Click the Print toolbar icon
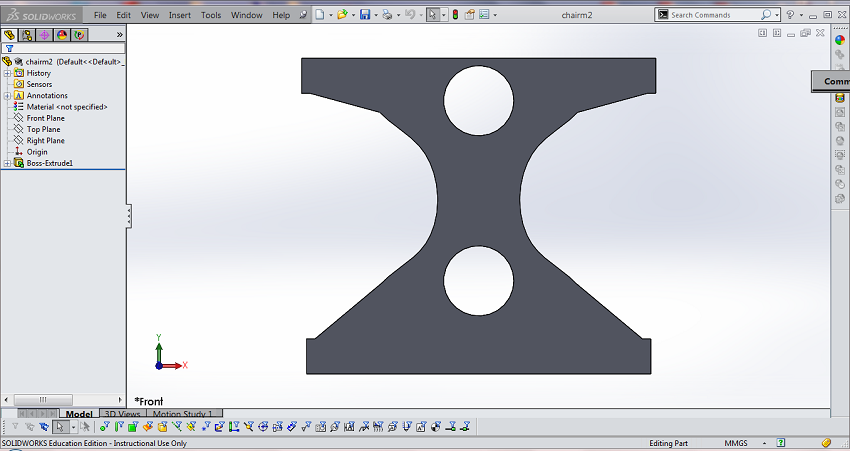Image resolution: width=850 pixels, height=451 pixels. click(387, 15)
